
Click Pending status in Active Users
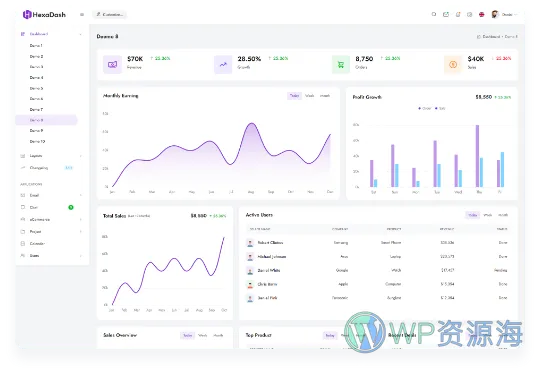coord(501,270)
